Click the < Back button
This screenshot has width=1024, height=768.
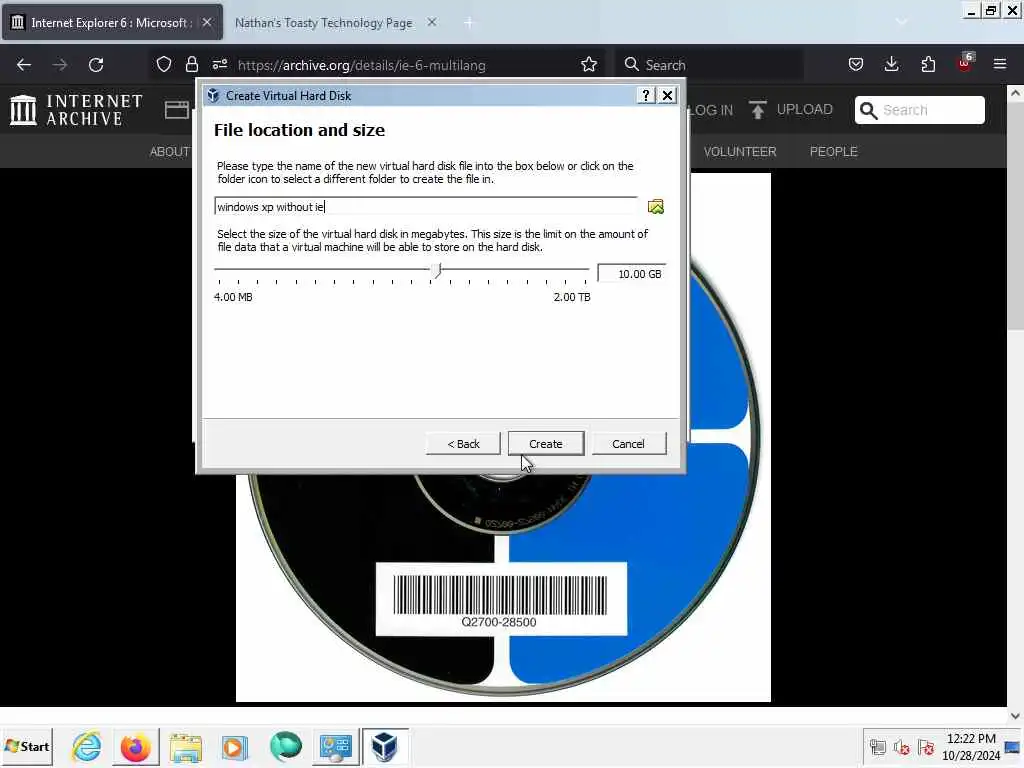coord(463,443)
